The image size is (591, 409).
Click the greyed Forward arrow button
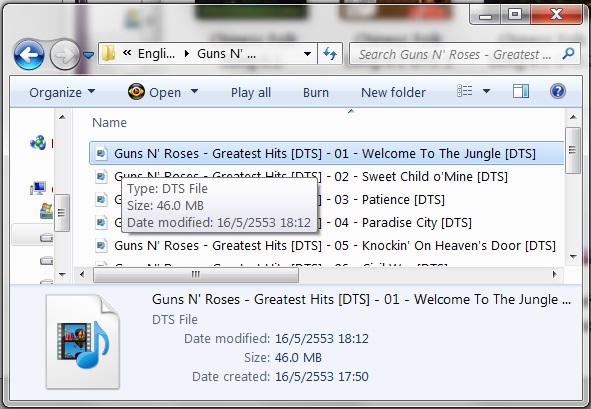click(64, 55)
